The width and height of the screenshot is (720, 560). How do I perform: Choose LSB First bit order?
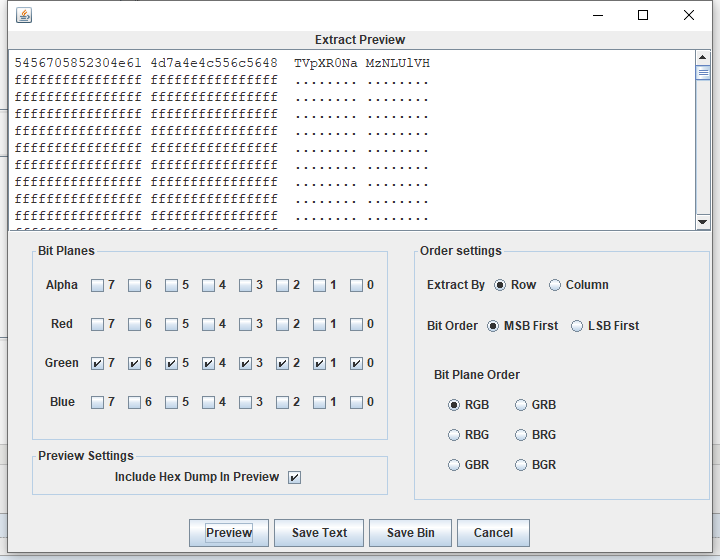point(577,326)
